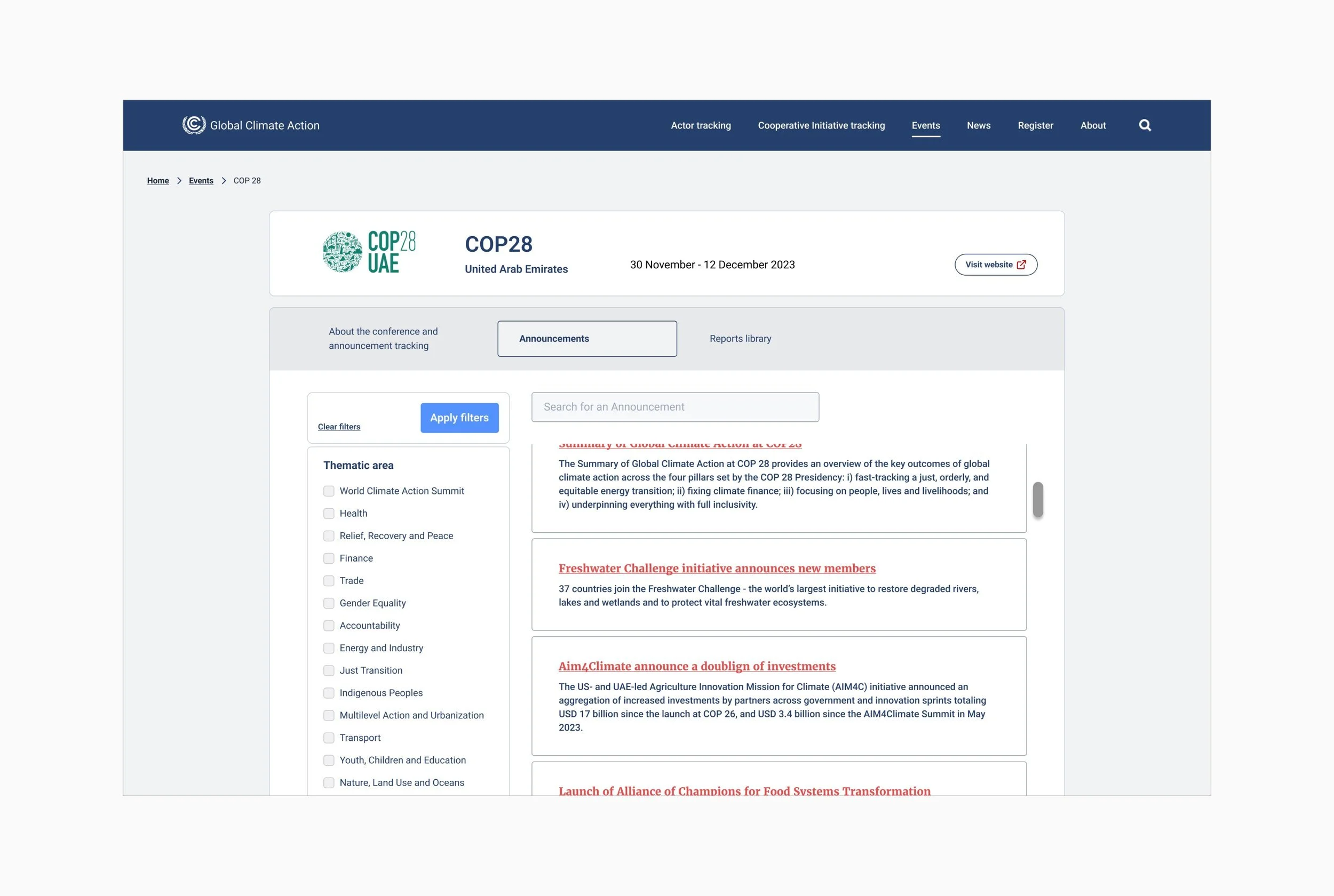Viewport: 1334px width, 896px height.
Task: Tick the Energy and Industry checkbox
Action: coord(329,648)
